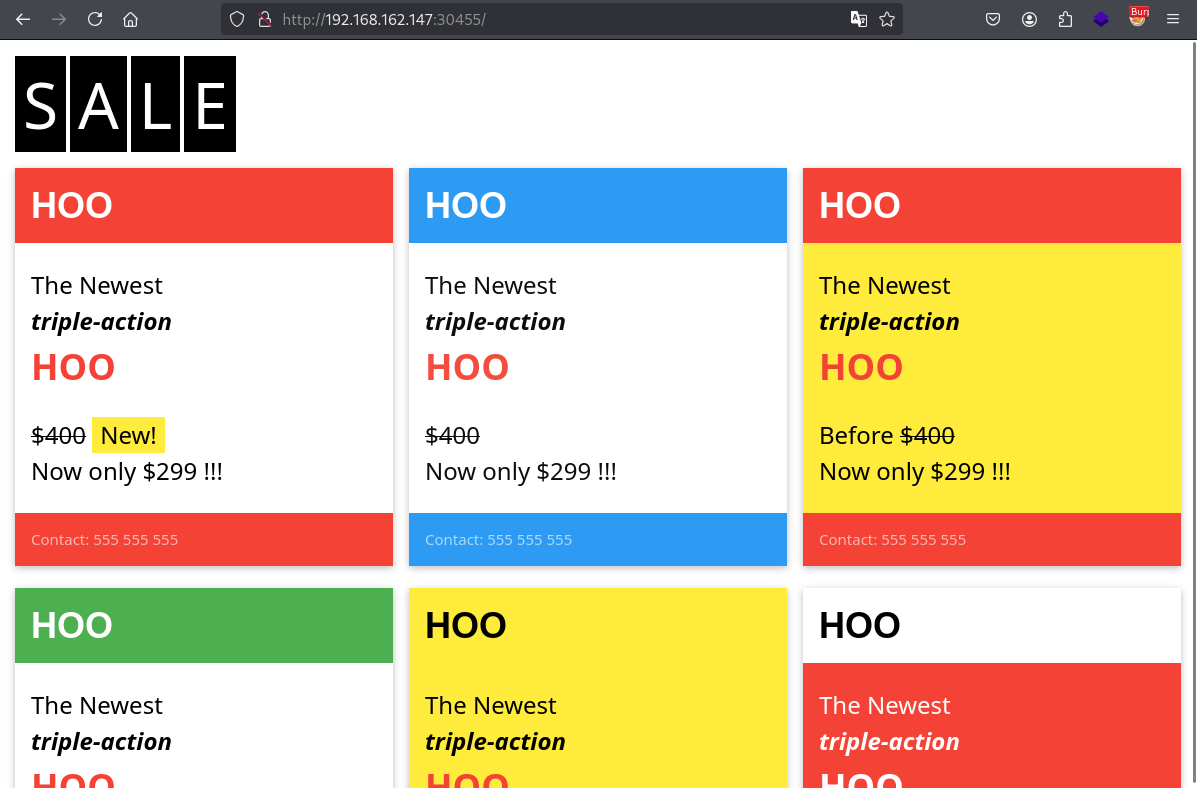
Task: Click the SALE logo letter E
Action: coord(210,104)
